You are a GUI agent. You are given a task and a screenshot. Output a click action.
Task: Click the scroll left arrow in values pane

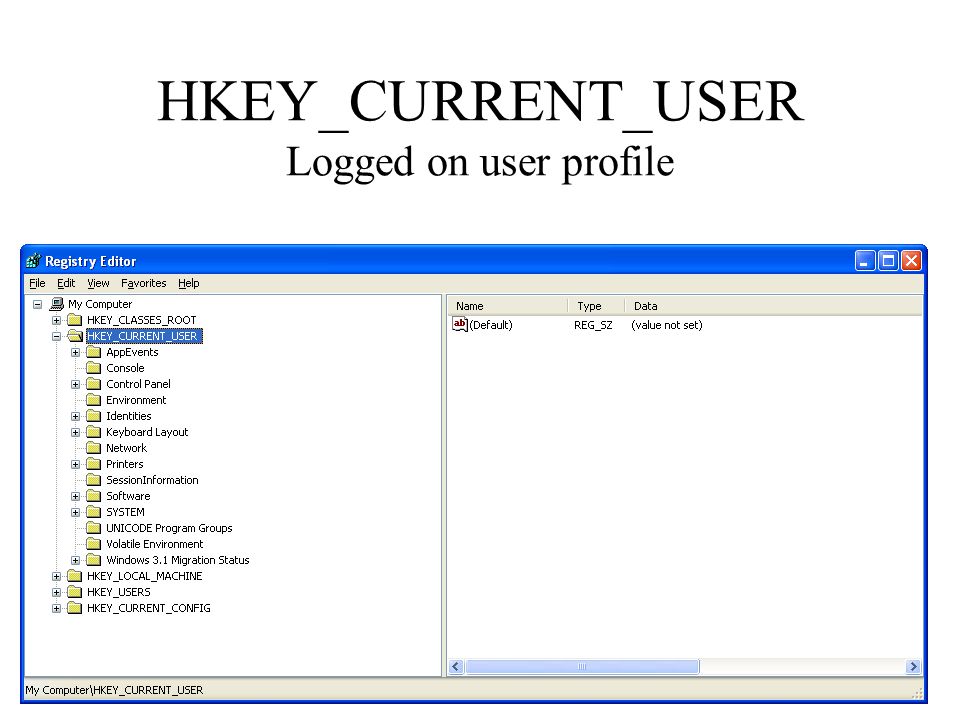click(x=456, y=667)
